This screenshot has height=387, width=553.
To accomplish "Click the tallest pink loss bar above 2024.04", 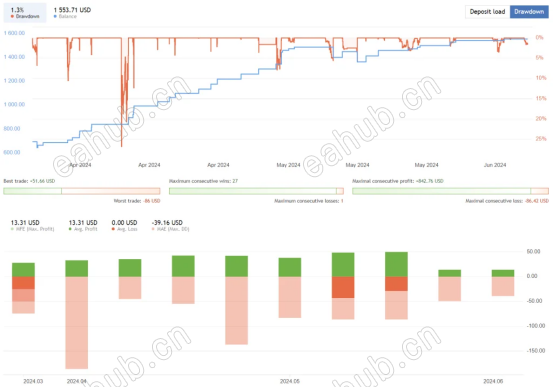I will tap(77, 322).
